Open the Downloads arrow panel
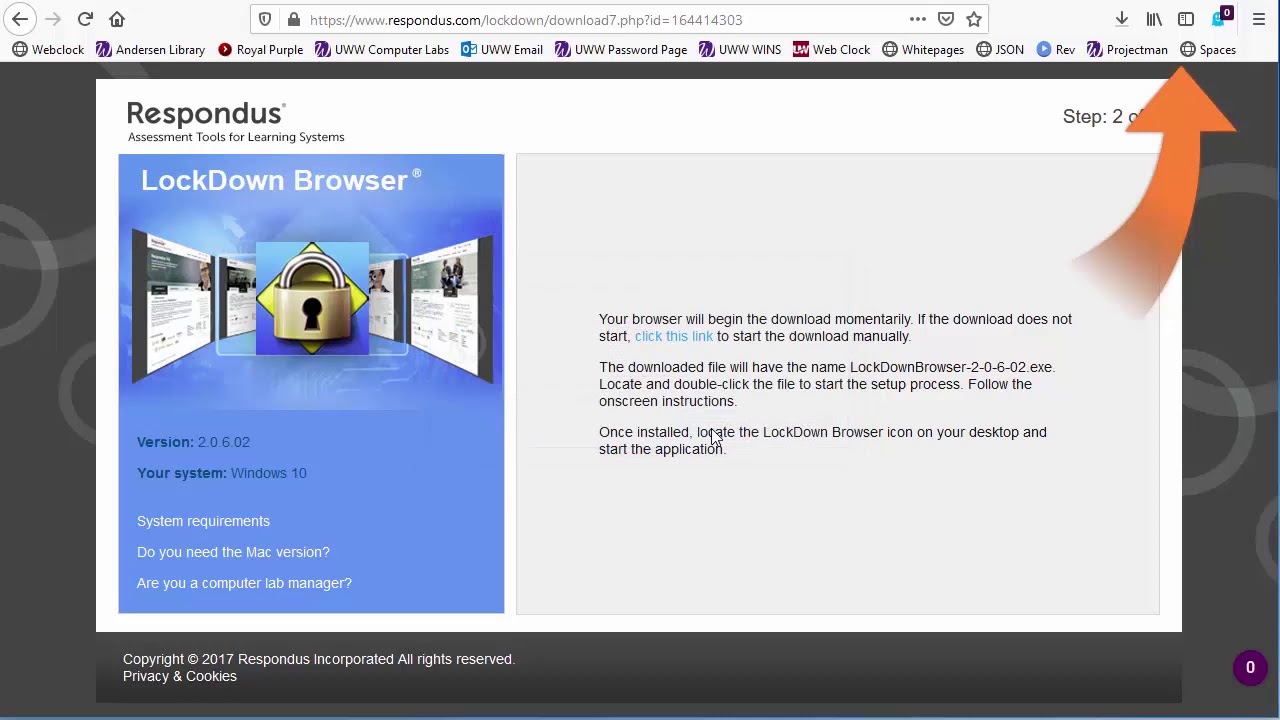This screenshot has width=1280, height=720. (x=1122, y=19)
